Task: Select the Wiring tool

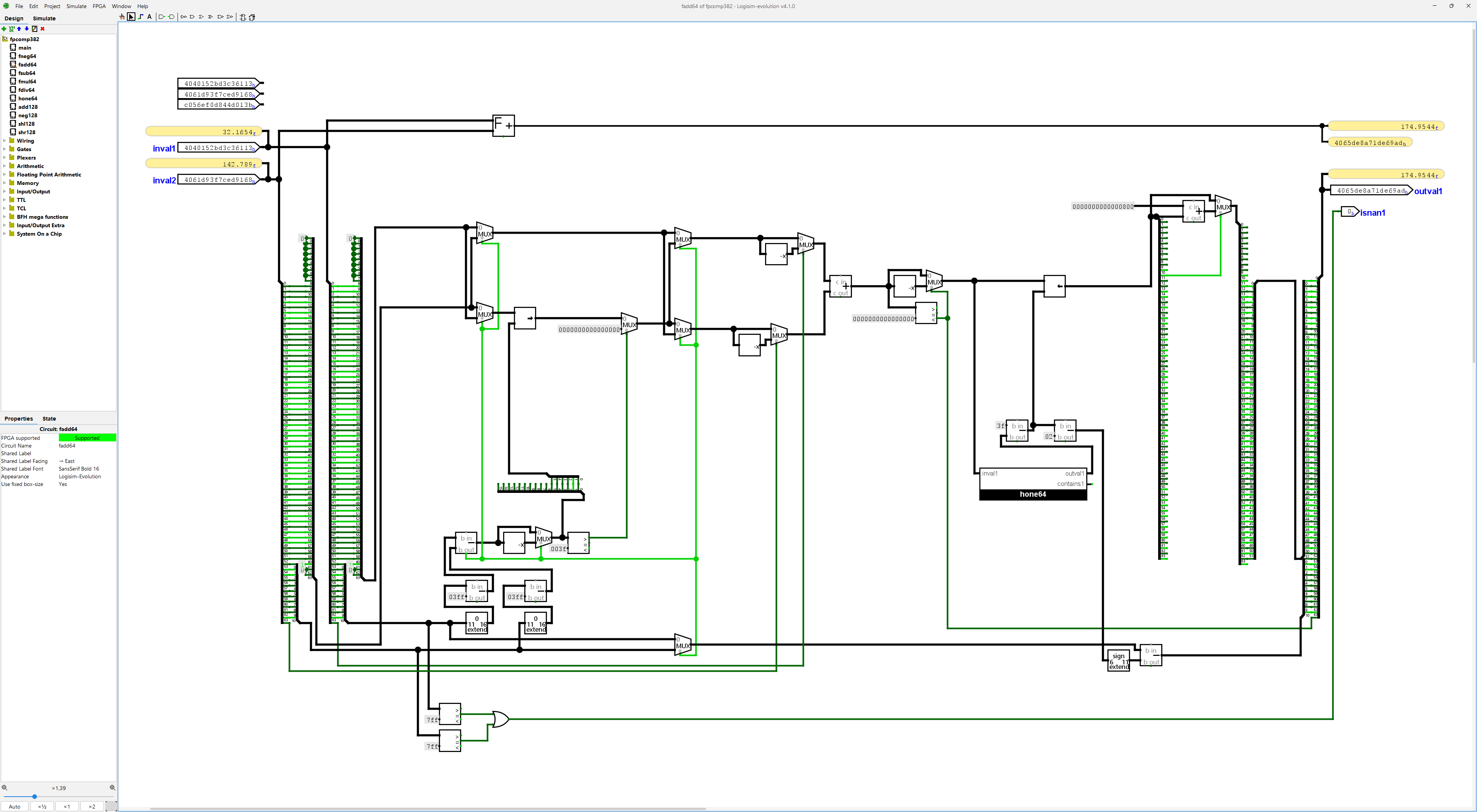Action: (140, 17)
